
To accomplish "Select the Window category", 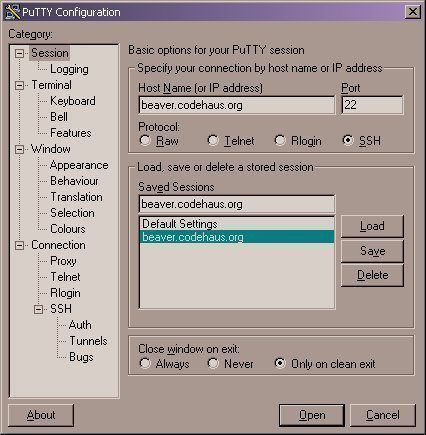I will click(51, 149).
